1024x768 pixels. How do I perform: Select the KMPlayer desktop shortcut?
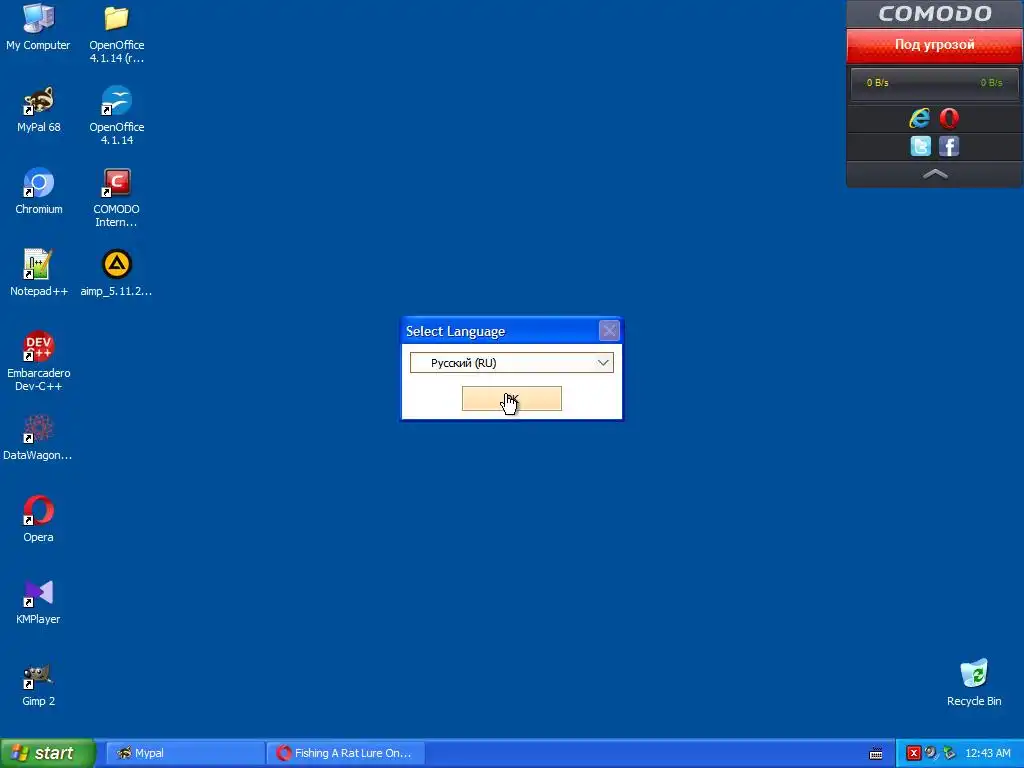39,601
